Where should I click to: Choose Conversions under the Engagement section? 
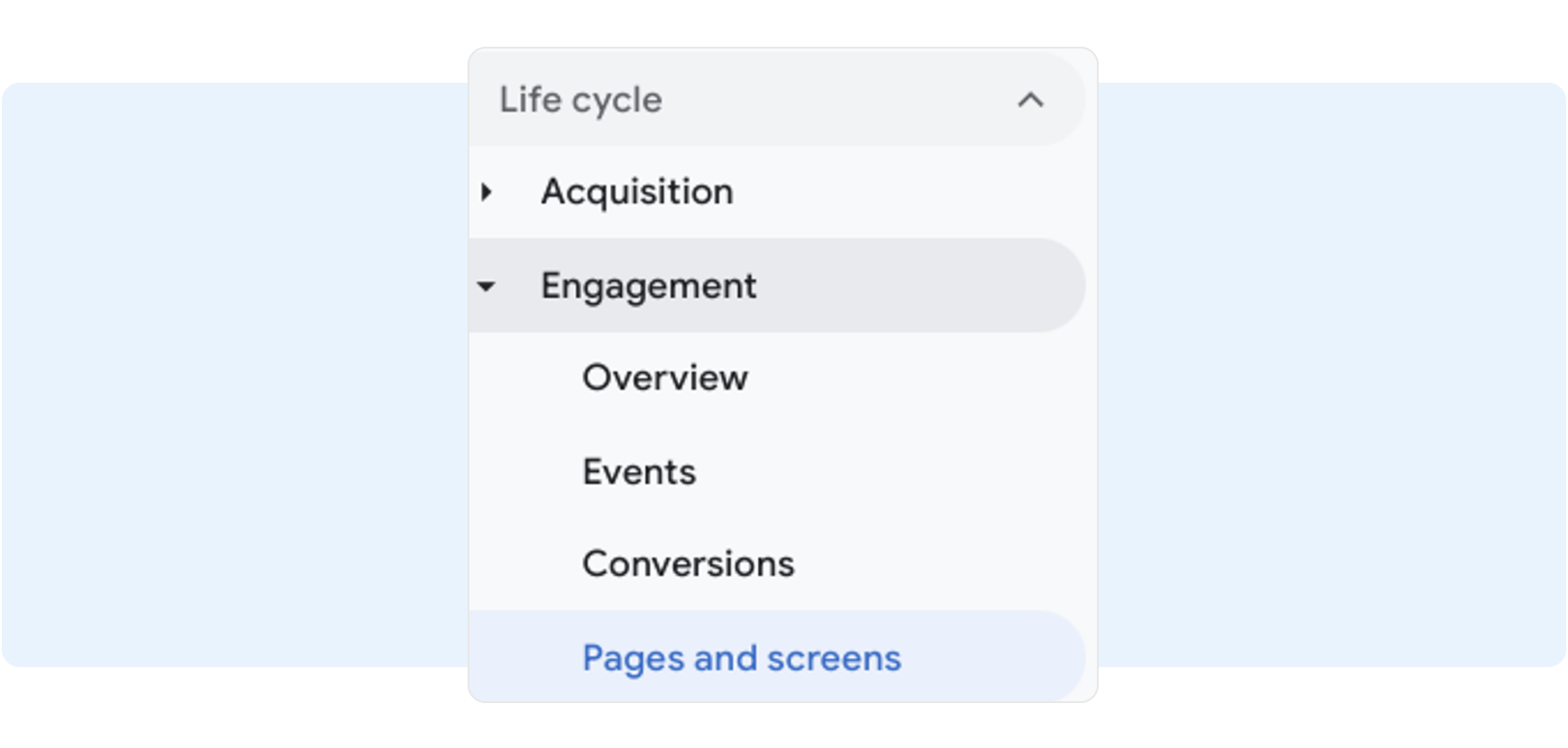(688, 564)
